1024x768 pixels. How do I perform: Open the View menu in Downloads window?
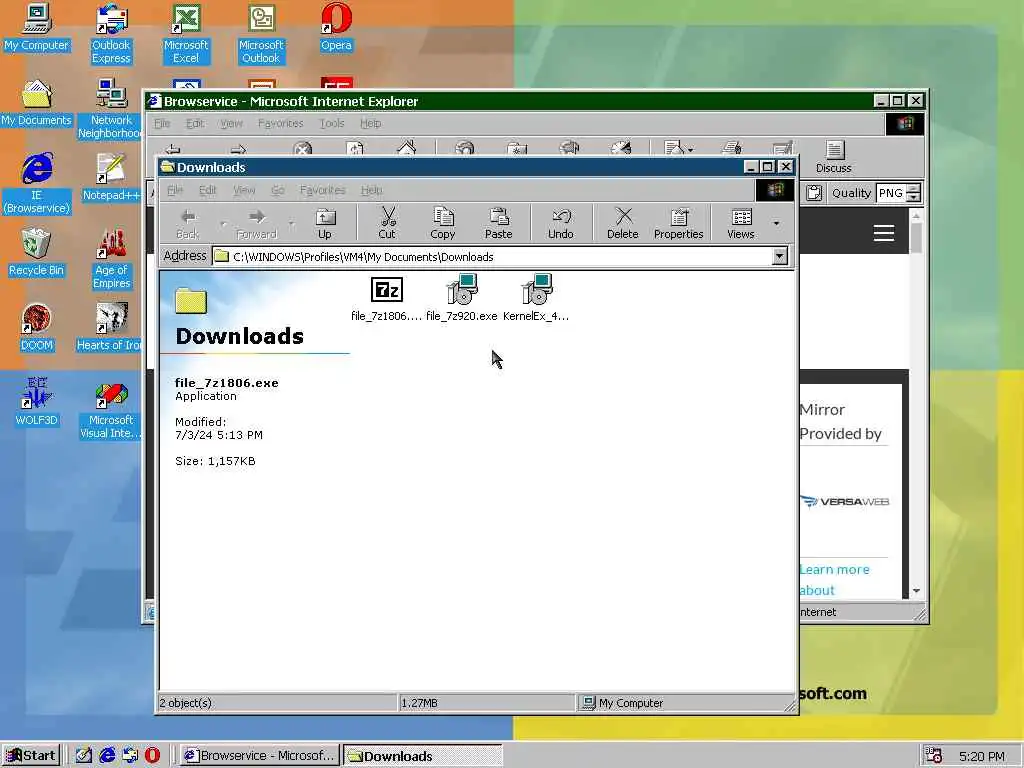pyautogui.click(x=244, y=190)
